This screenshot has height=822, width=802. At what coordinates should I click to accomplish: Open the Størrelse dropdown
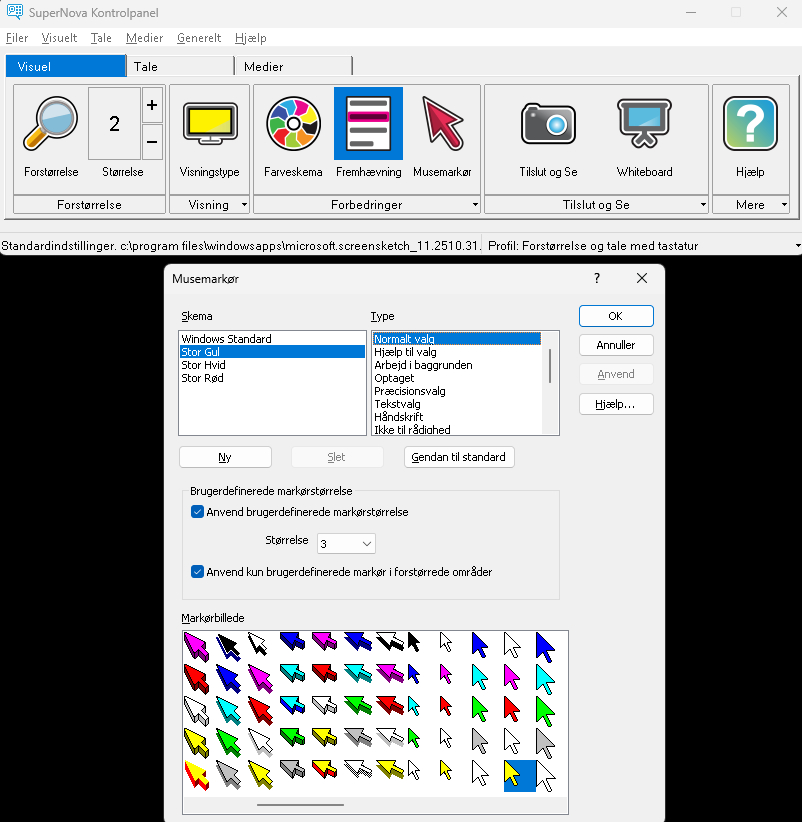[346, 544]
